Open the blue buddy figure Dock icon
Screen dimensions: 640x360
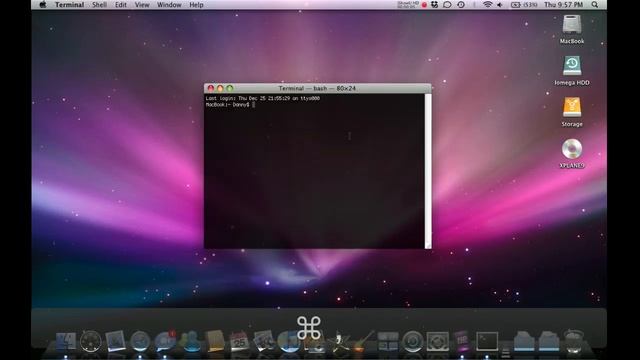[190, 341]
